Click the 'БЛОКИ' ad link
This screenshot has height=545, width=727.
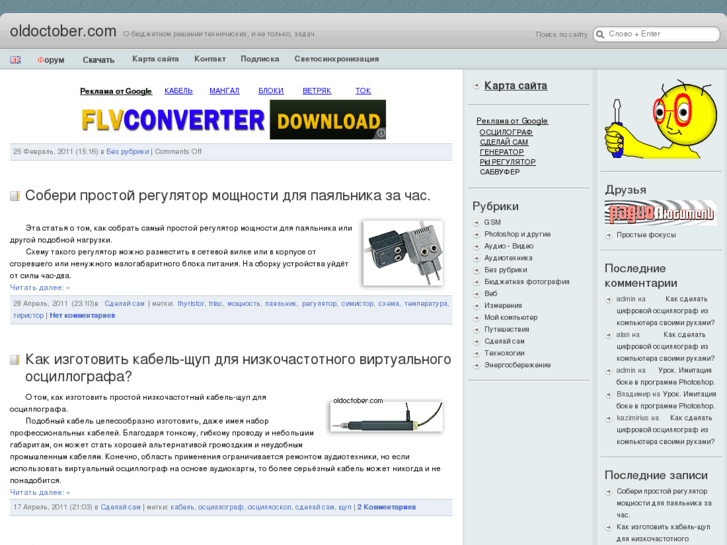tap(271, 91)
